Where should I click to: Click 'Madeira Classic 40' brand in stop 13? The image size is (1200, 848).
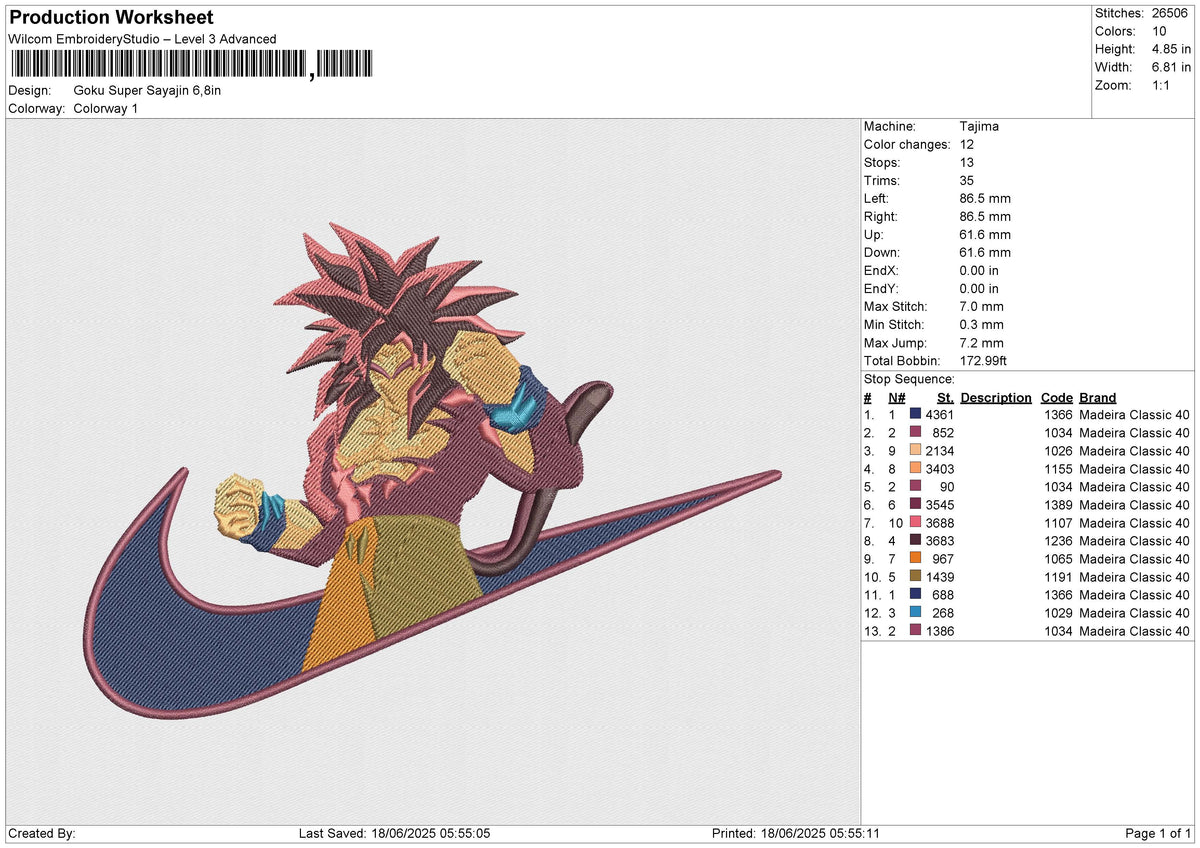[x=1135, y=631]
